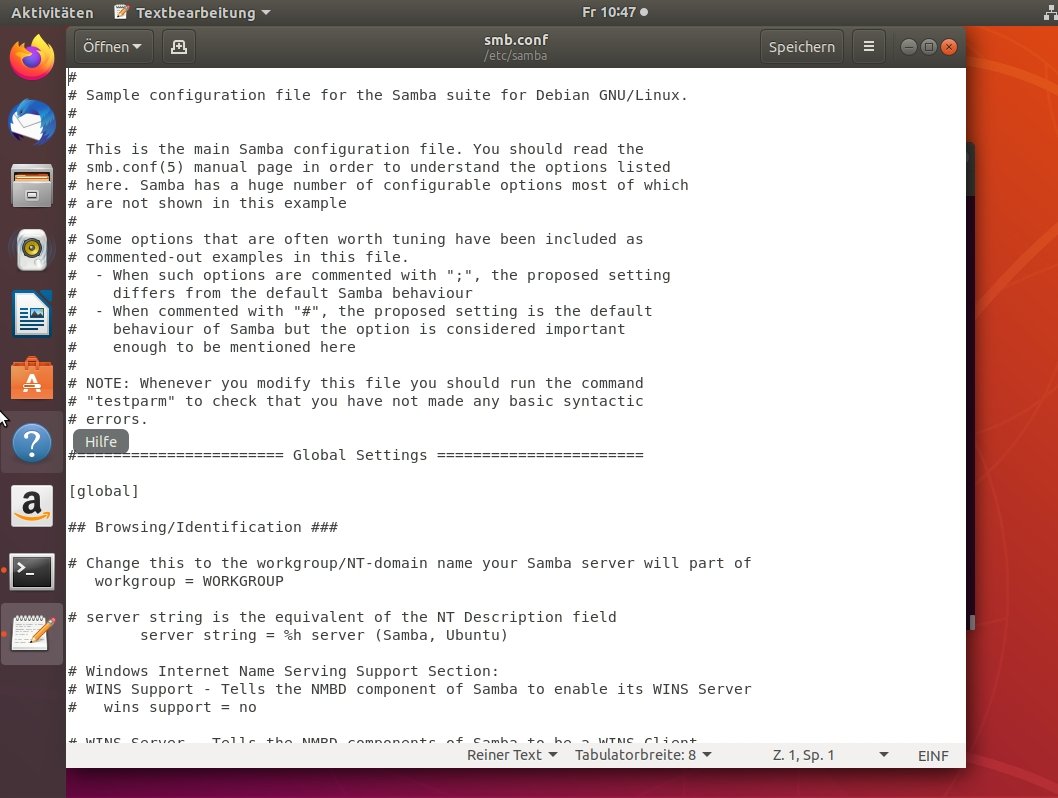Save smb.conf with the Speichern button

(801, 46)
